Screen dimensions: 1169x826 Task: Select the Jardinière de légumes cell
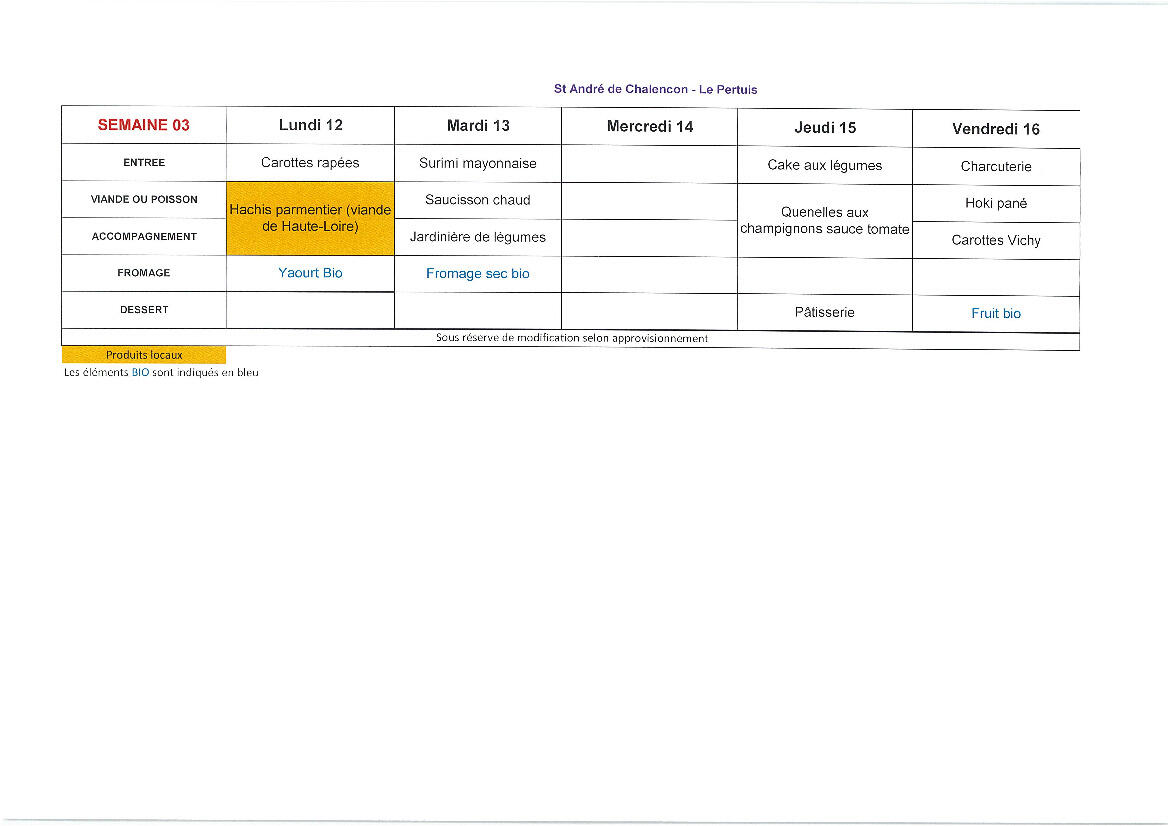coord(478,237)
